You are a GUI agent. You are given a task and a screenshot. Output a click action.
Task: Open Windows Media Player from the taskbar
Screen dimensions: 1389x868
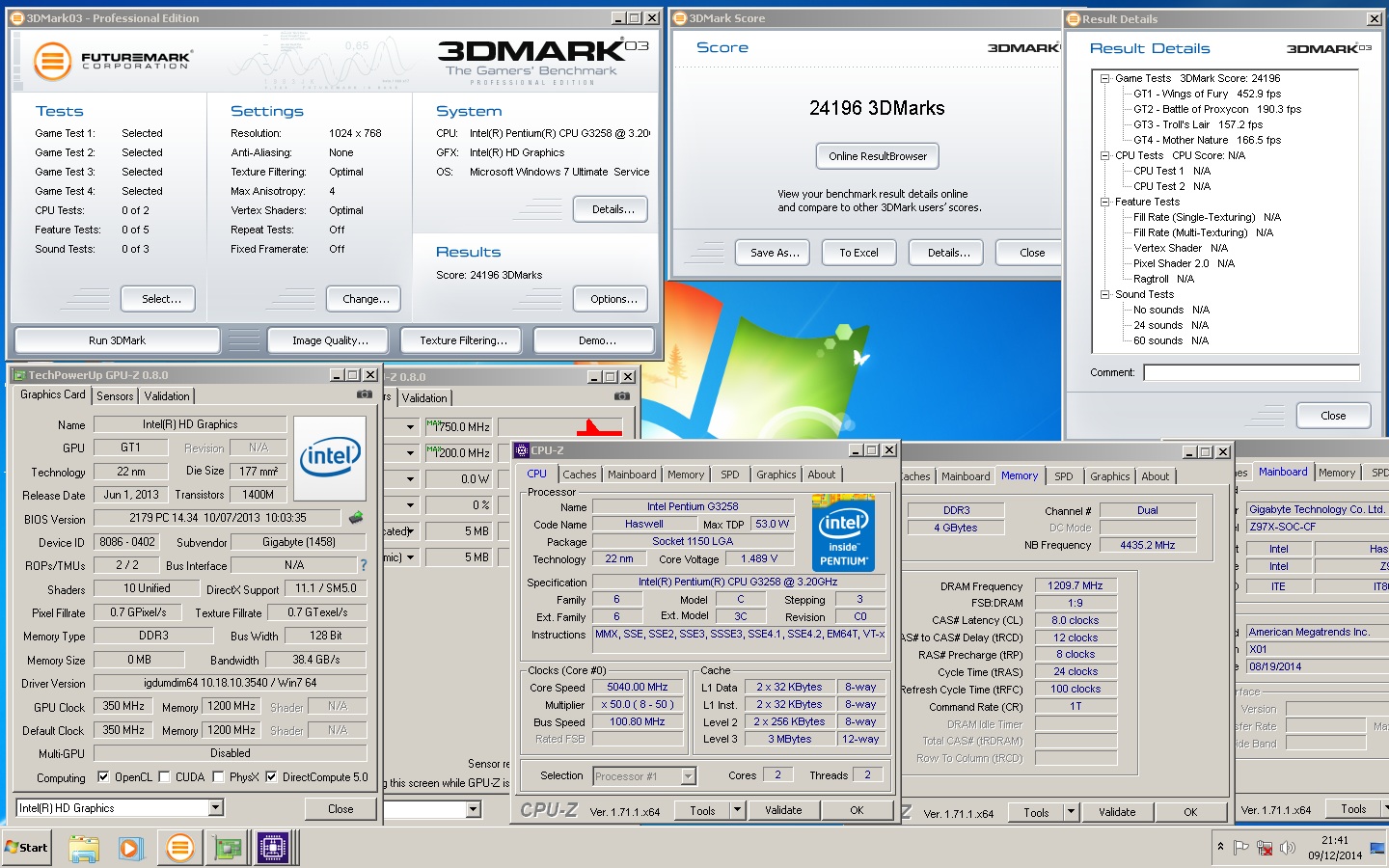130,848
